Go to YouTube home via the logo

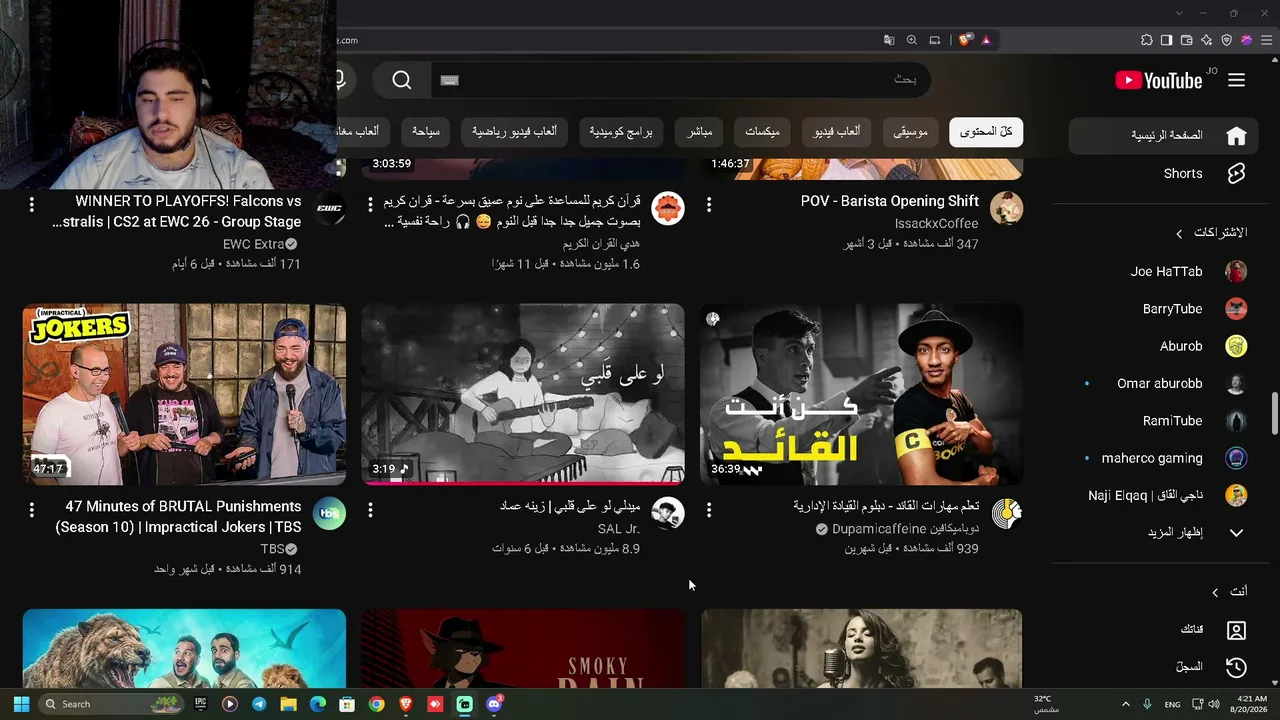(1159, 80)
